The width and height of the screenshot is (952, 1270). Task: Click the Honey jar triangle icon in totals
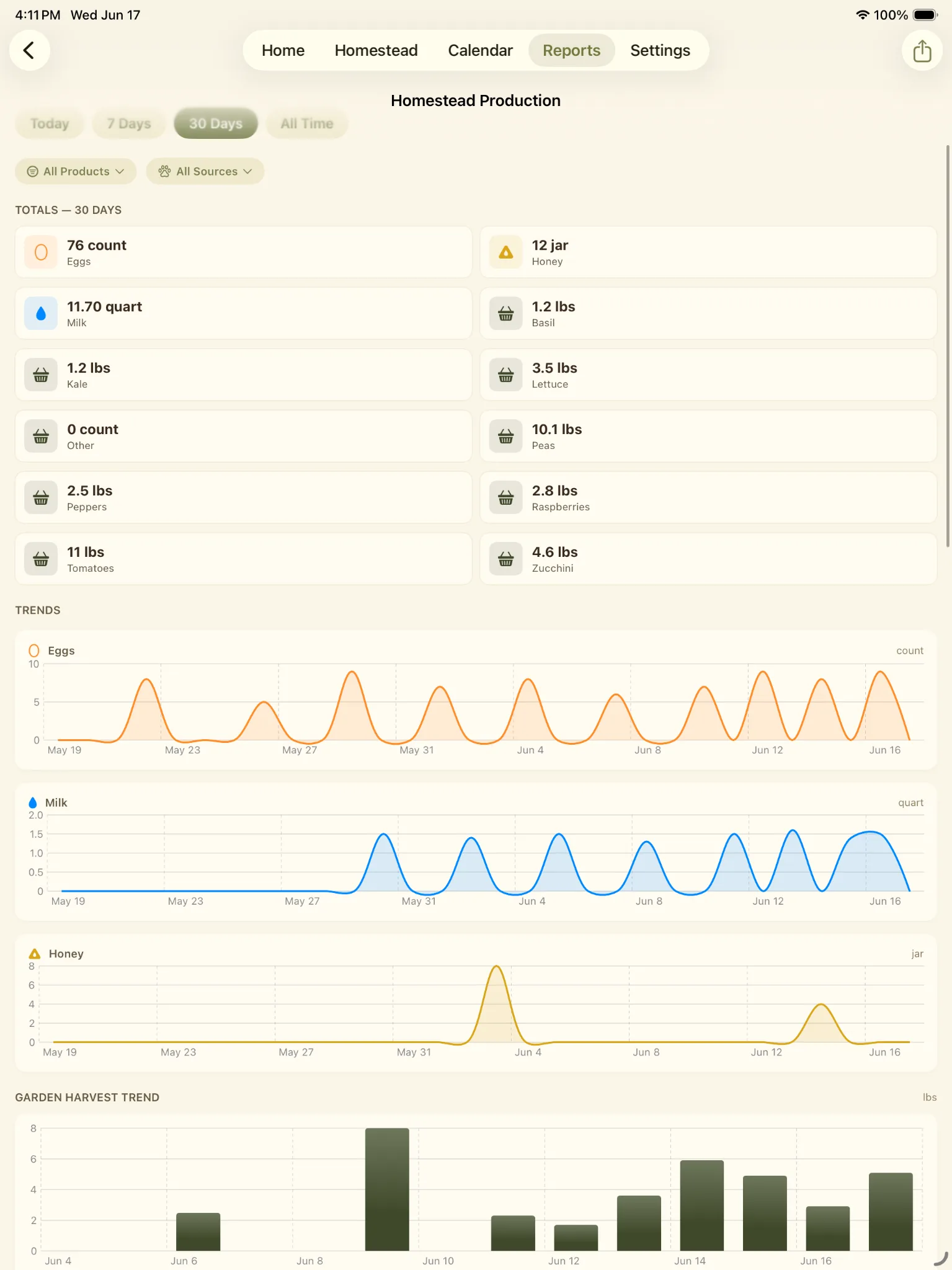coord(506,252)
